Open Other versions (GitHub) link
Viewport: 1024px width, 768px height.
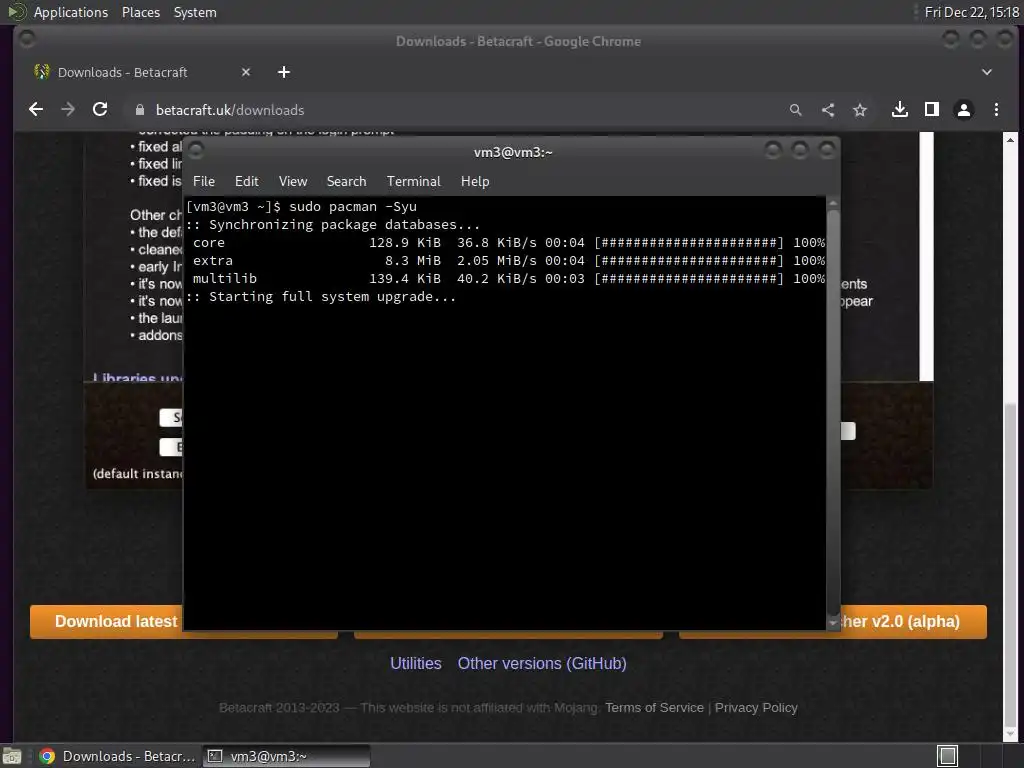[x=542, y=663]
